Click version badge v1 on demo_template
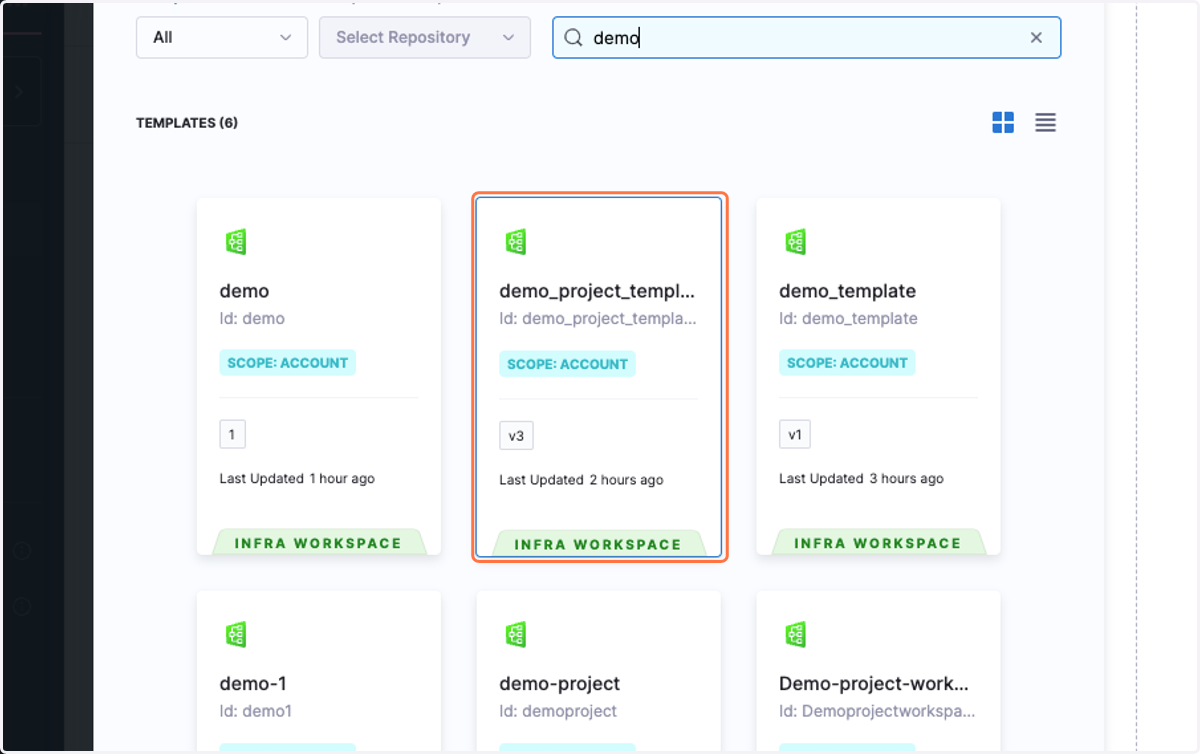The image size is (1200, 754). (x=795, y=434)
